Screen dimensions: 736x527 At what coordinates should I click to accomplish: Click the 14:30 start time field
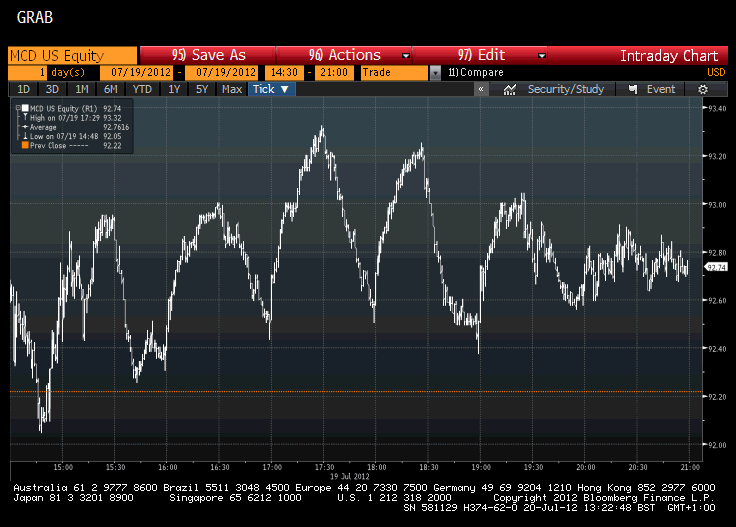tap(284, 73)
